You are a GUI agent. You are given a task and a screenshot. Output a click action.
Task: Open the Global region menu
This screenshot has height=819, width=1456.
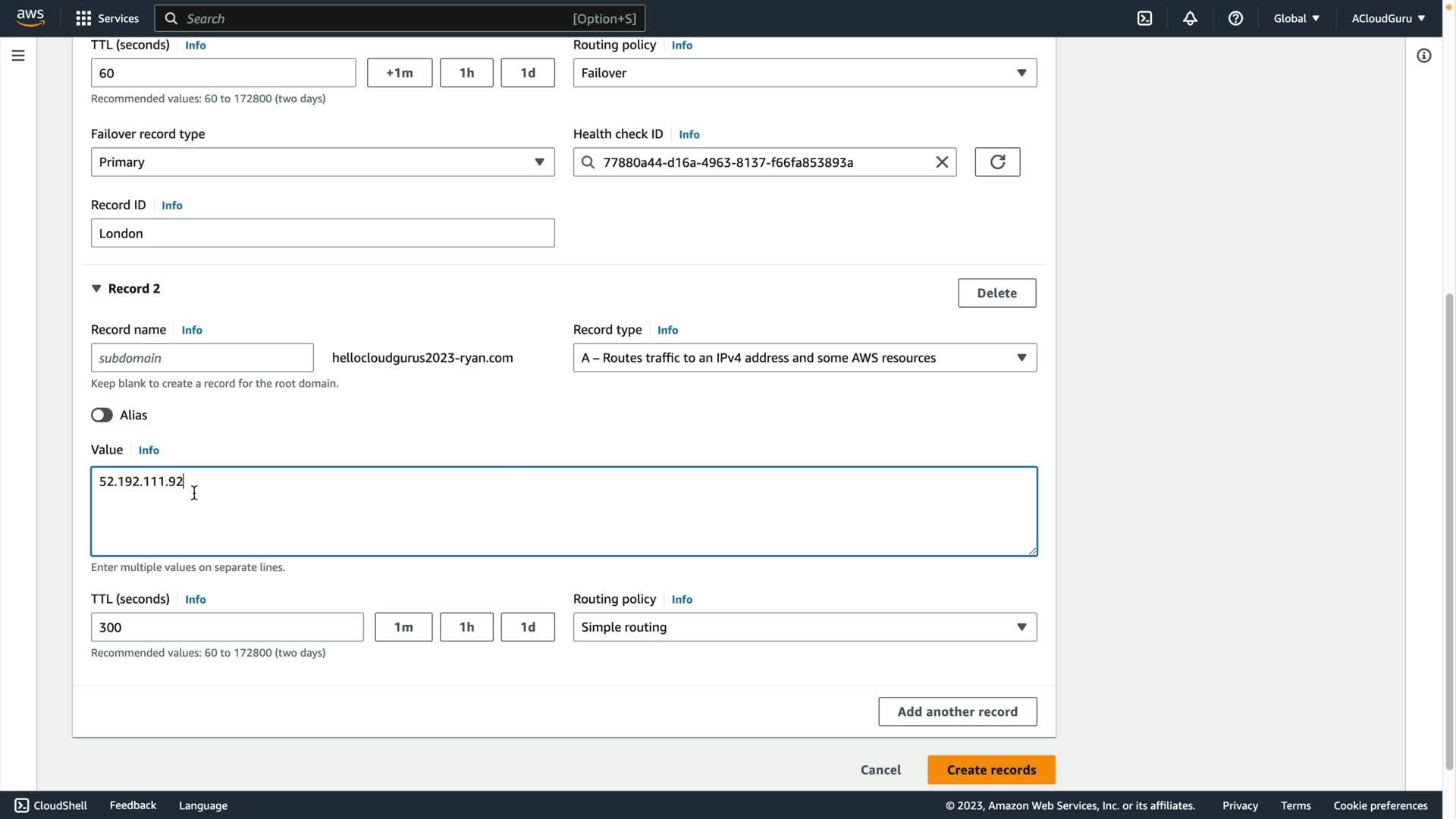coord(1296,18)
